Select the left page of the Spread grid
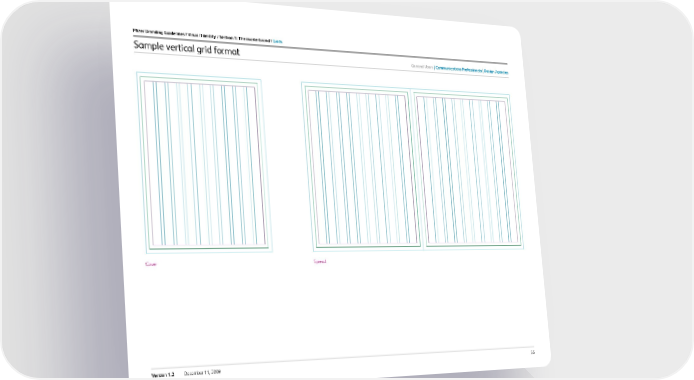The height and width of the screenshot is (380, 694). [361, 167]
